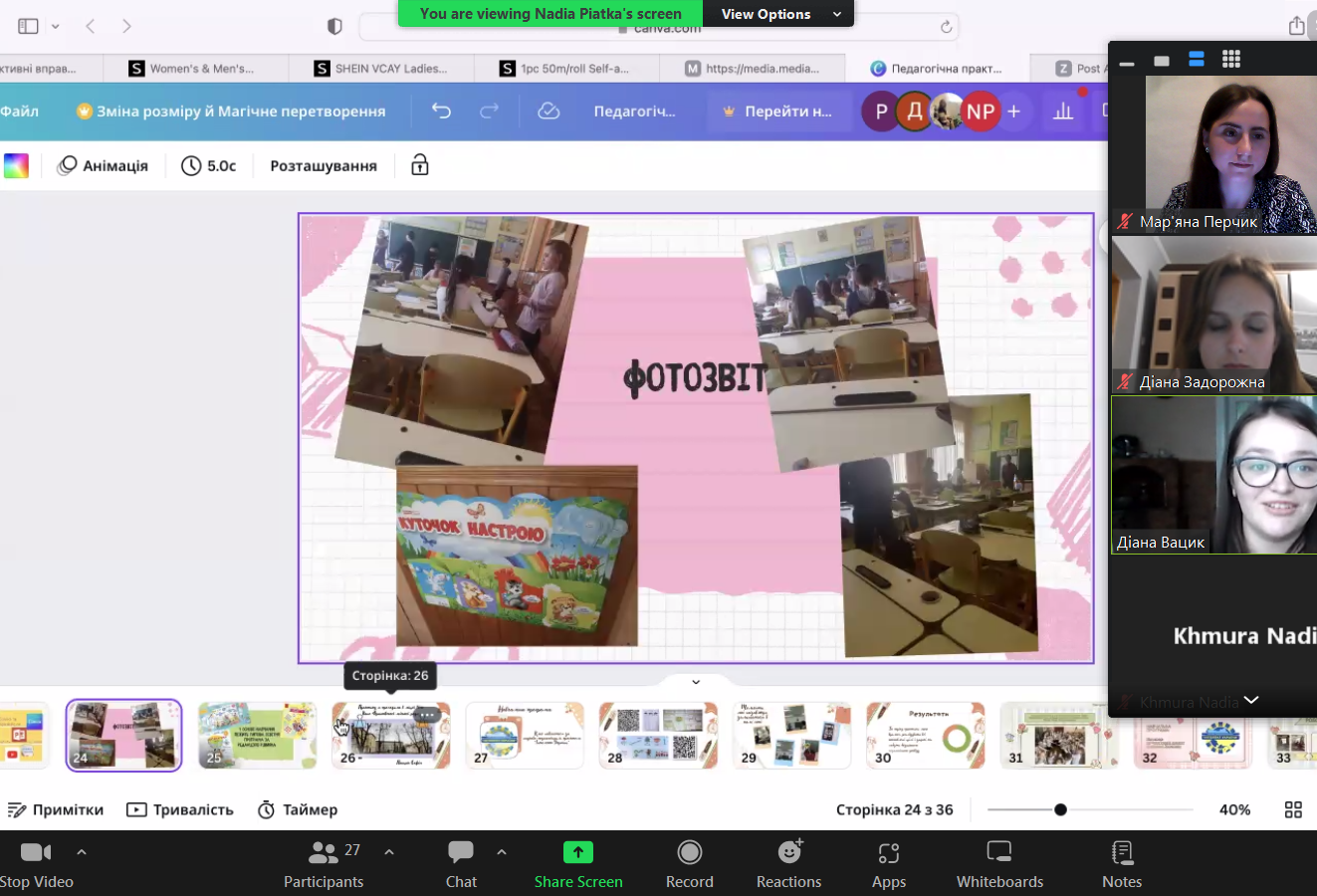Click the Canva undo arrow icon
The image size is (1317, 896).
(x=441, y=111)
